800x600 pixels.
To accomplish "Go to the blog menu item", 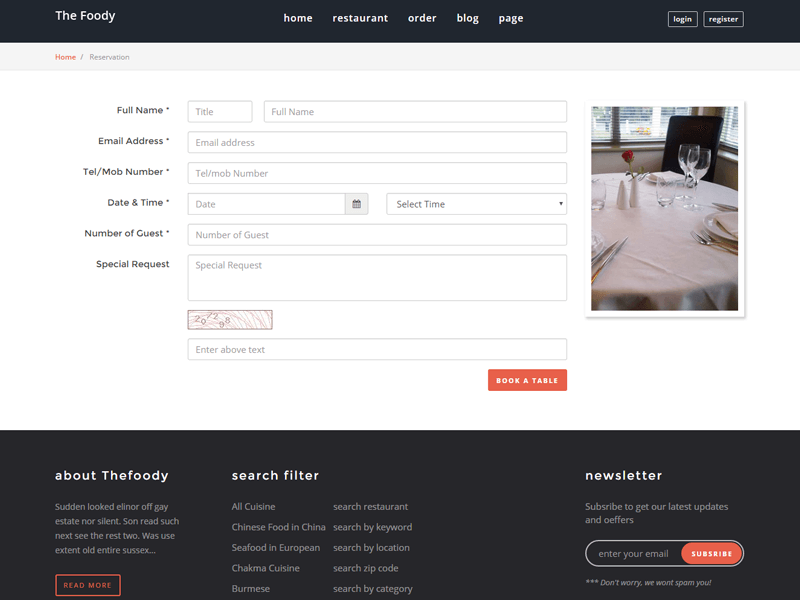I will click(x=467, y=18).
